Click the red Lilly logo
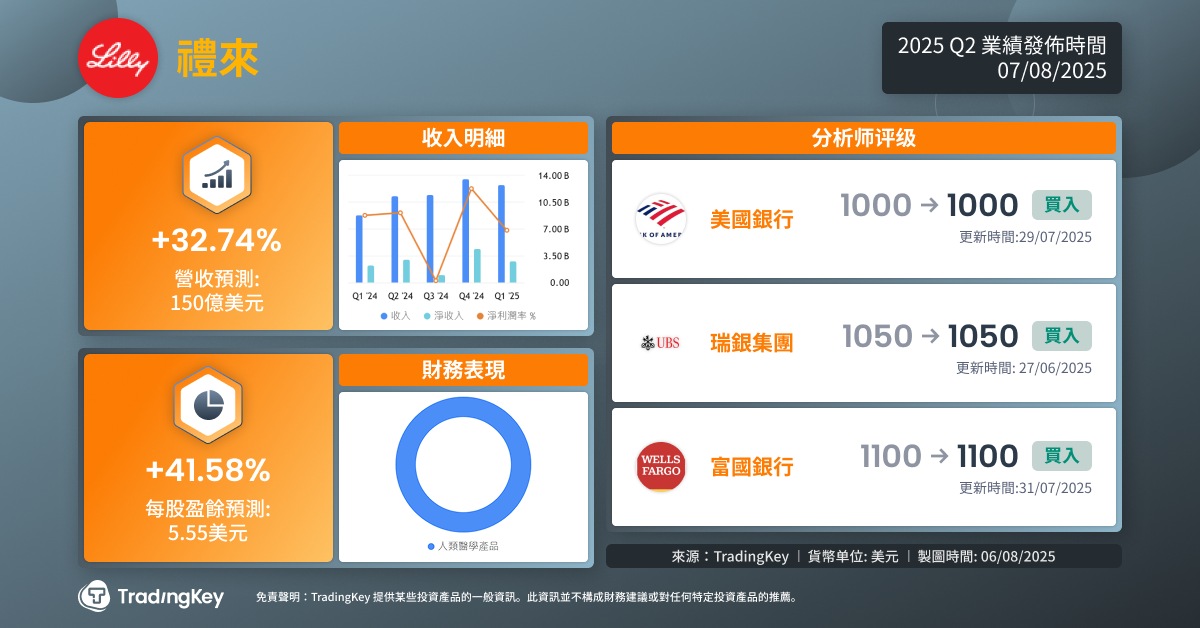1200x628 pixels. (x=119, y=59)
